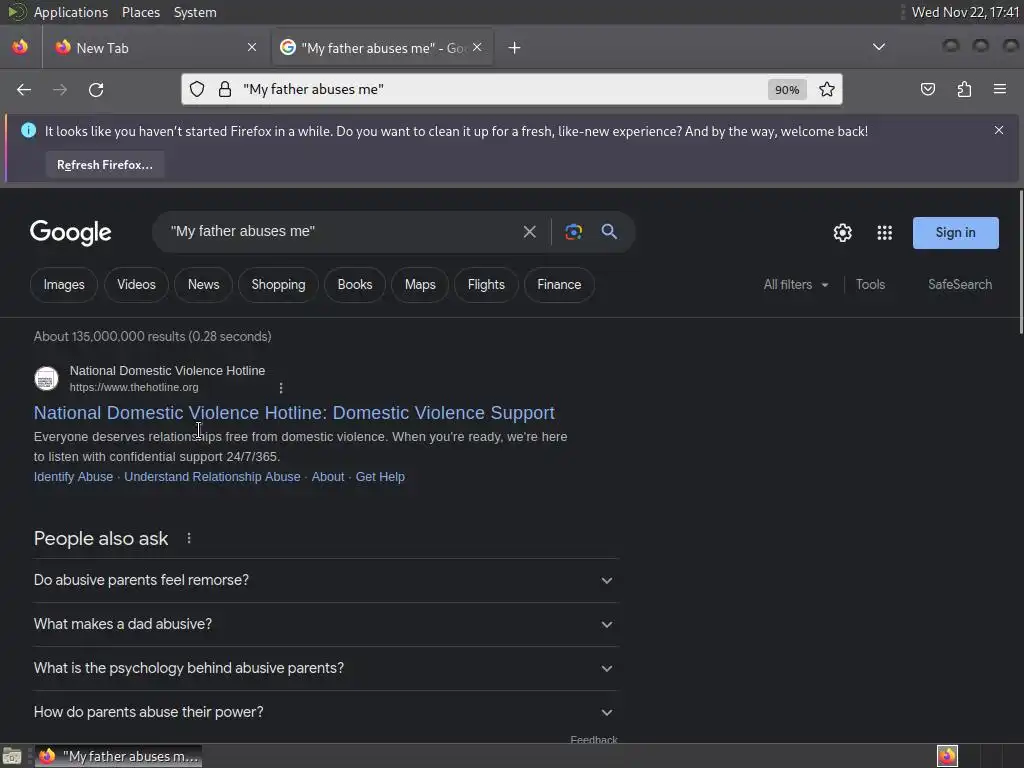Submit search with the magnifier icon
Screen dimensions: 1024x768
tap(609, 231)
